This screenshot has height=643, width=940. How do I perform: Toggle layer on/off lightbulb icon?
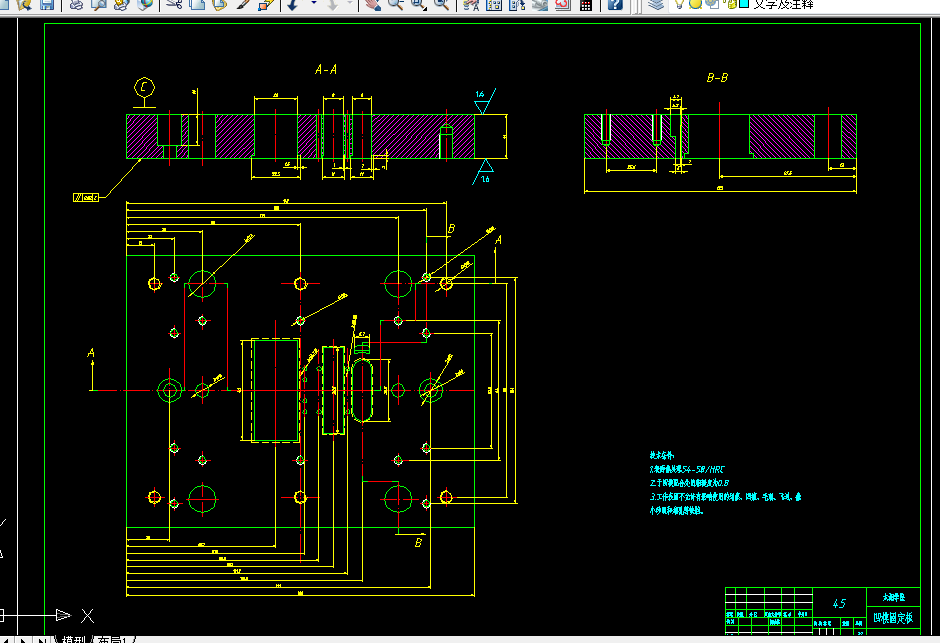[679, 4]
